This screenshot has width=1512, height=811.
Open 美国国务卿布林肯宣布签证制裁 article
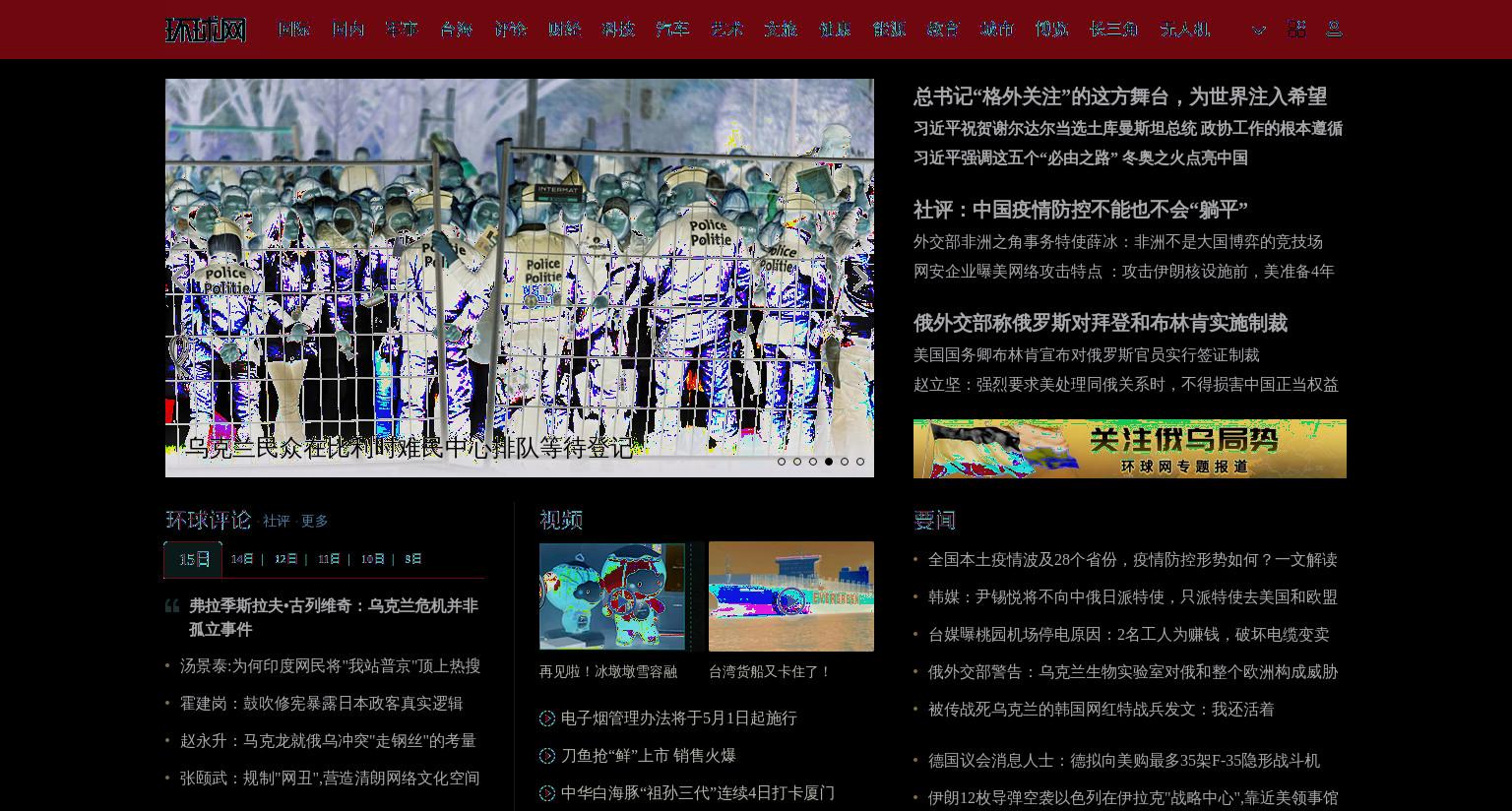[1087, 354]
